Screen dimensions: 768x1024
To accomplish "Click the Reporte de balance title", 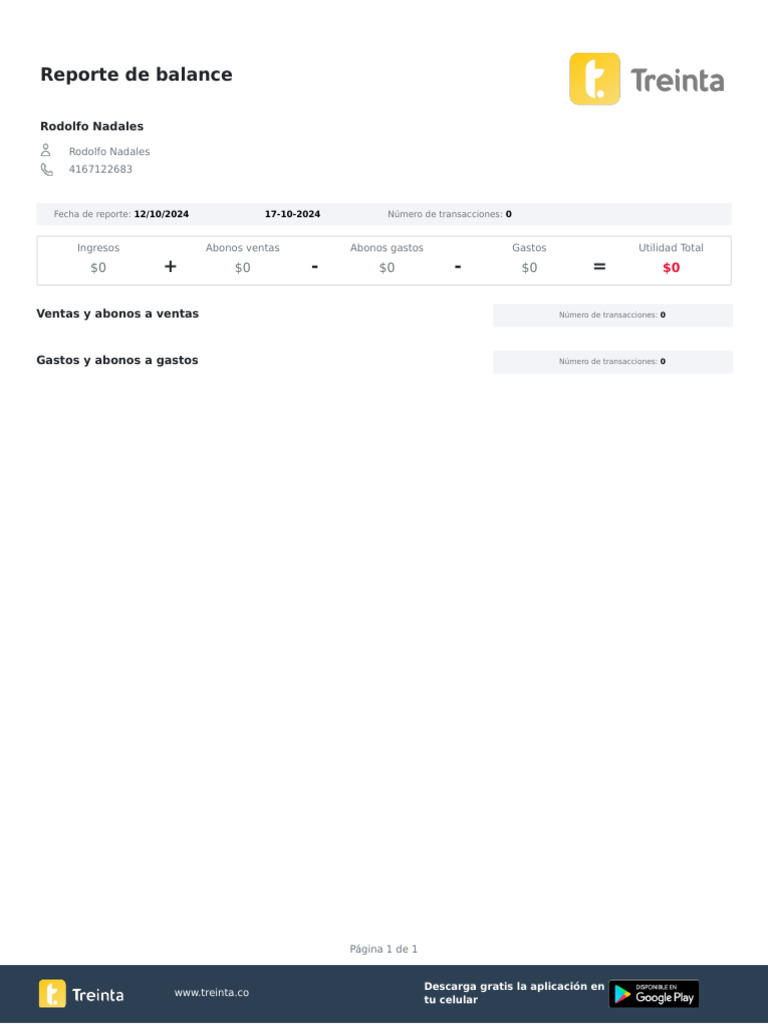I will coord(136,74).
